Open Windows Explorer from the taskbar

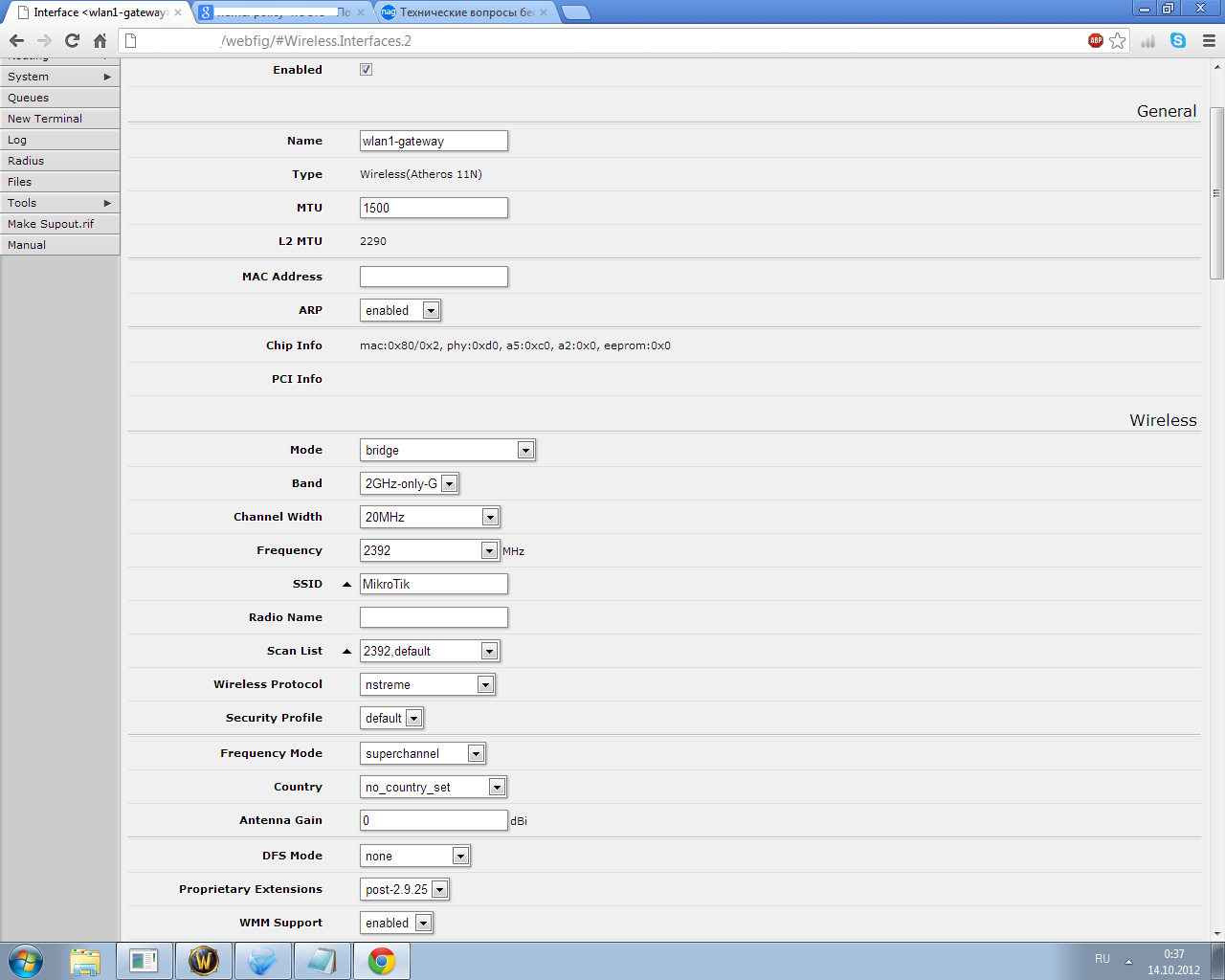click(x=85, y=961)
